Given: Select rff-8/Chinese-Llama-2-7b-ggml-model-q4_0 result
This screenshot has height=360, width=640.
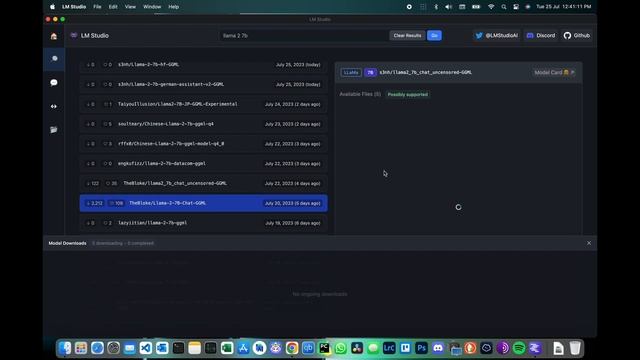Looking at the screenshot, I should (203, 144).
